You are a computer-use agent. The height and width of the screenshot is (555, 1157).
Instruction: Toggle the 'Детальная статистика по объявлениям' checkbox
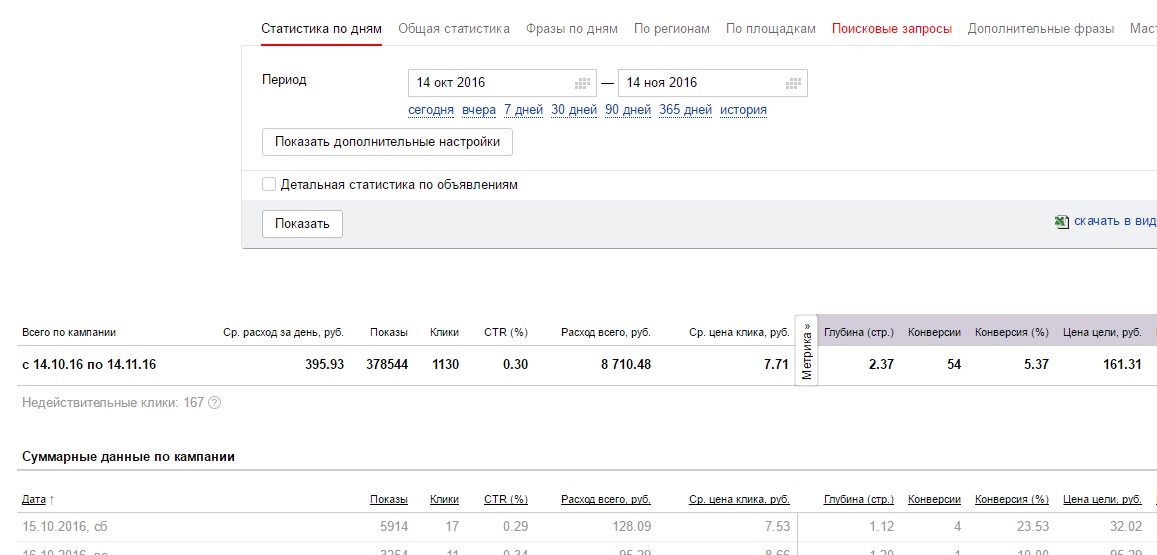tap(268, 184)
